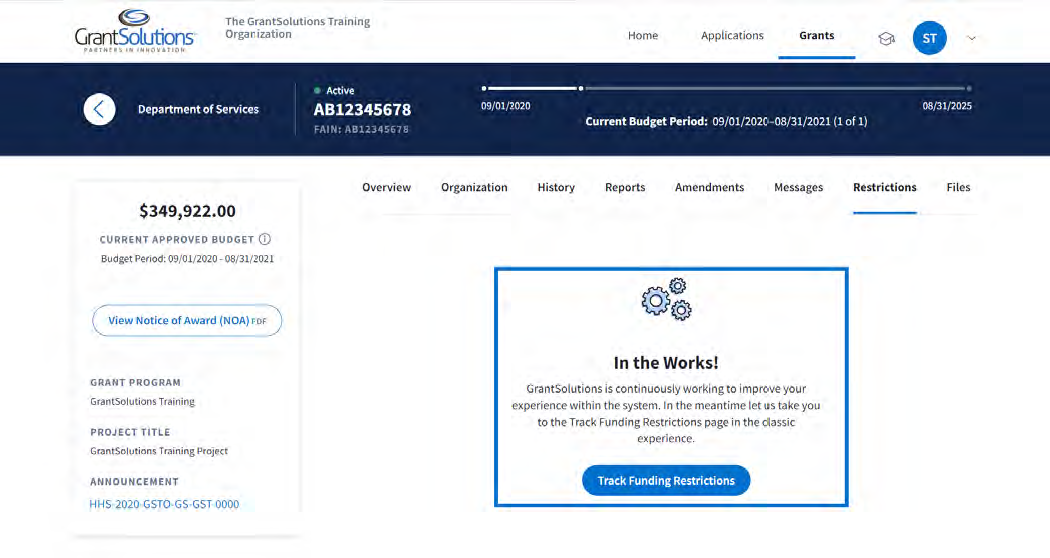Select the Grants menu item
This screenshot has width=1050, height=558.
point(816,36)
